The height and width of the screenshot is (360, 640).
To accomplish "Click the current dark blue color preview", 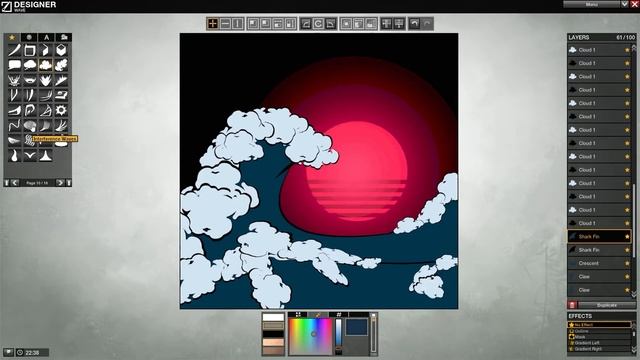I will pos(357,327).
